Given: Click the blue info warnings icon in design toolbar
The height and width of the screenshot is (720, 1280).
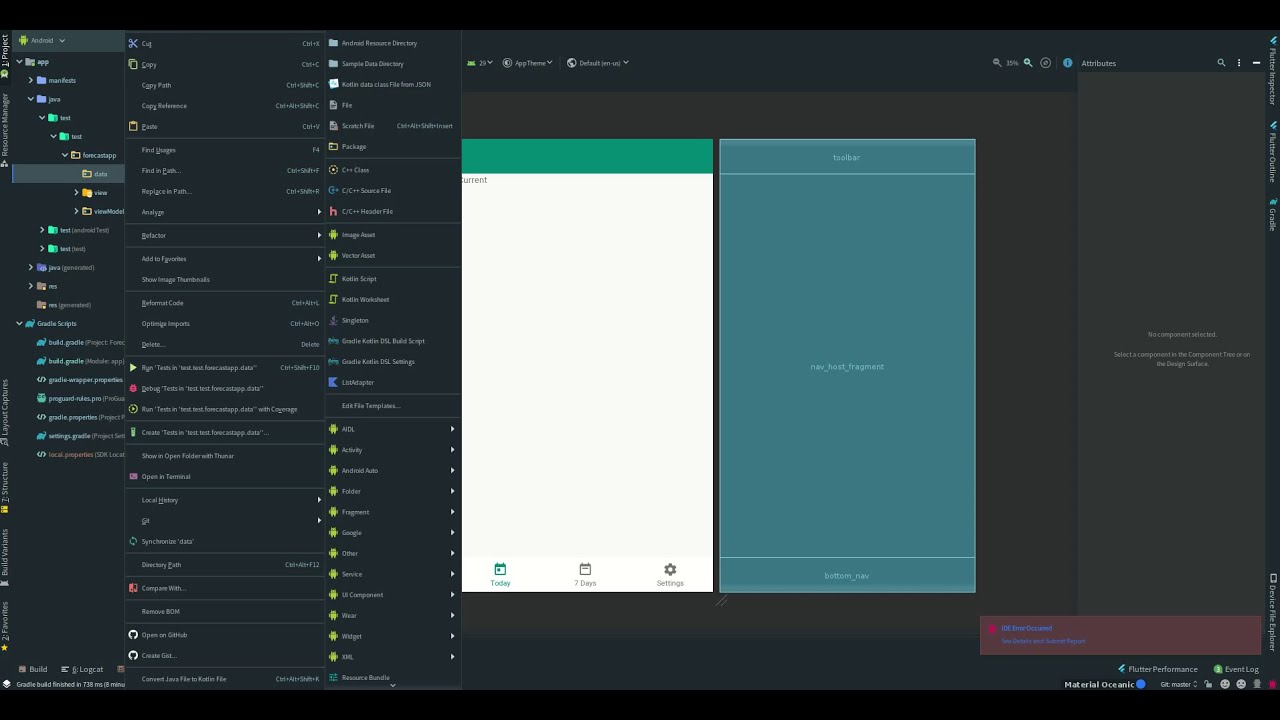Looking at the screenshot, I should [x=1067, y=63].
